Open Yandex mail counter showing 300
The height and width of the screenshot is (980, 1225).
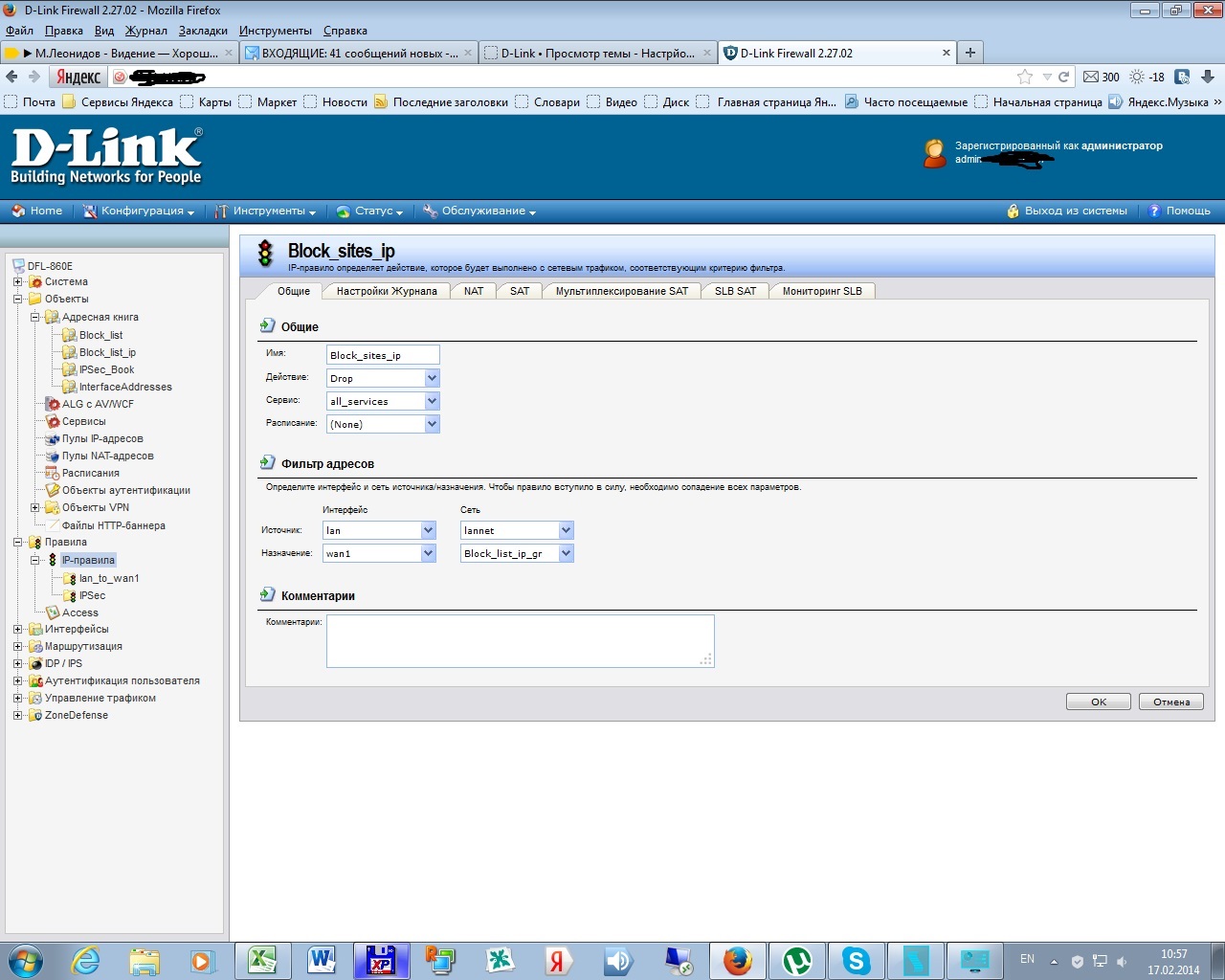click(1101, 77)
